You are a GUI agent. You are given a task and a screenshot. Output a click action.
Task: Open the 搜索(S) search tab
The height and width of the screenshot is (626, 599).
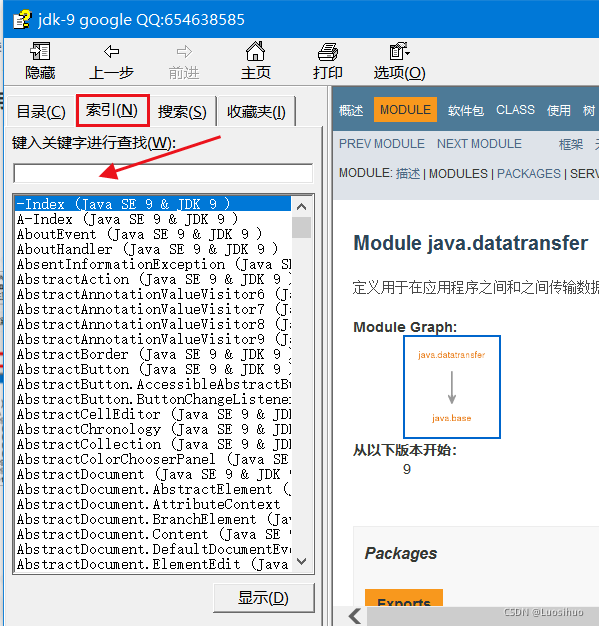pos(182,111)
